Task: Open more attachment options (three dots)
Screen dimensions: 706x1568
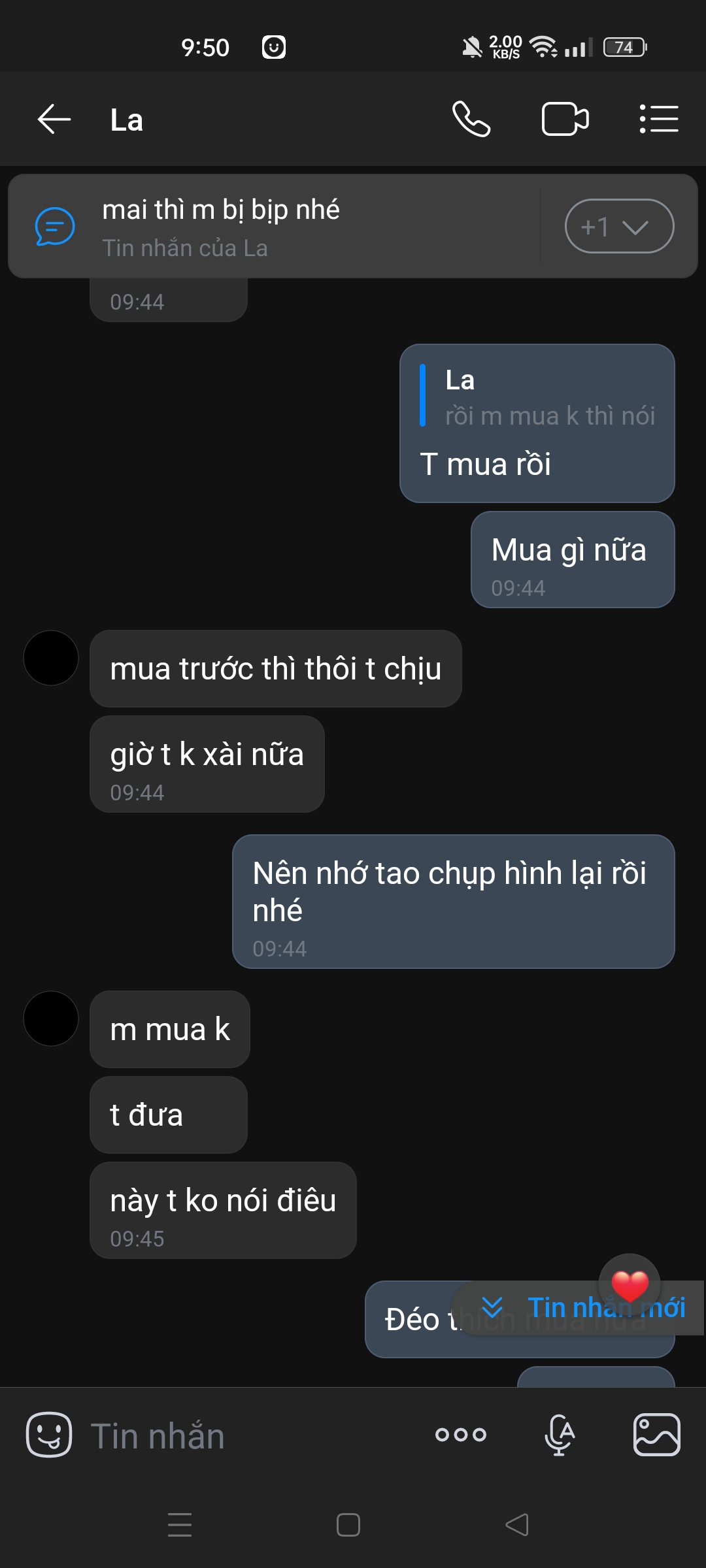Action: point(461,1435)
